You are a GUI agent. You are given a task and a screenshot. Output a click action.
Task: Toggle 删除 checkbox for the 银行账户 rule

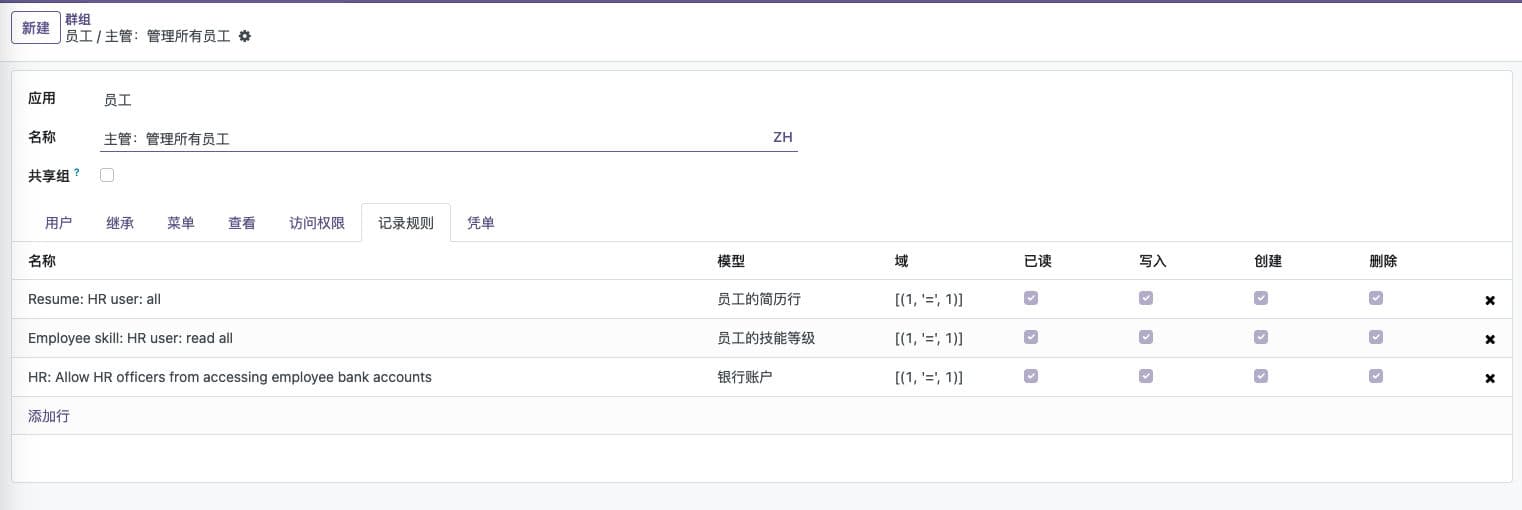pos(1376,376)
